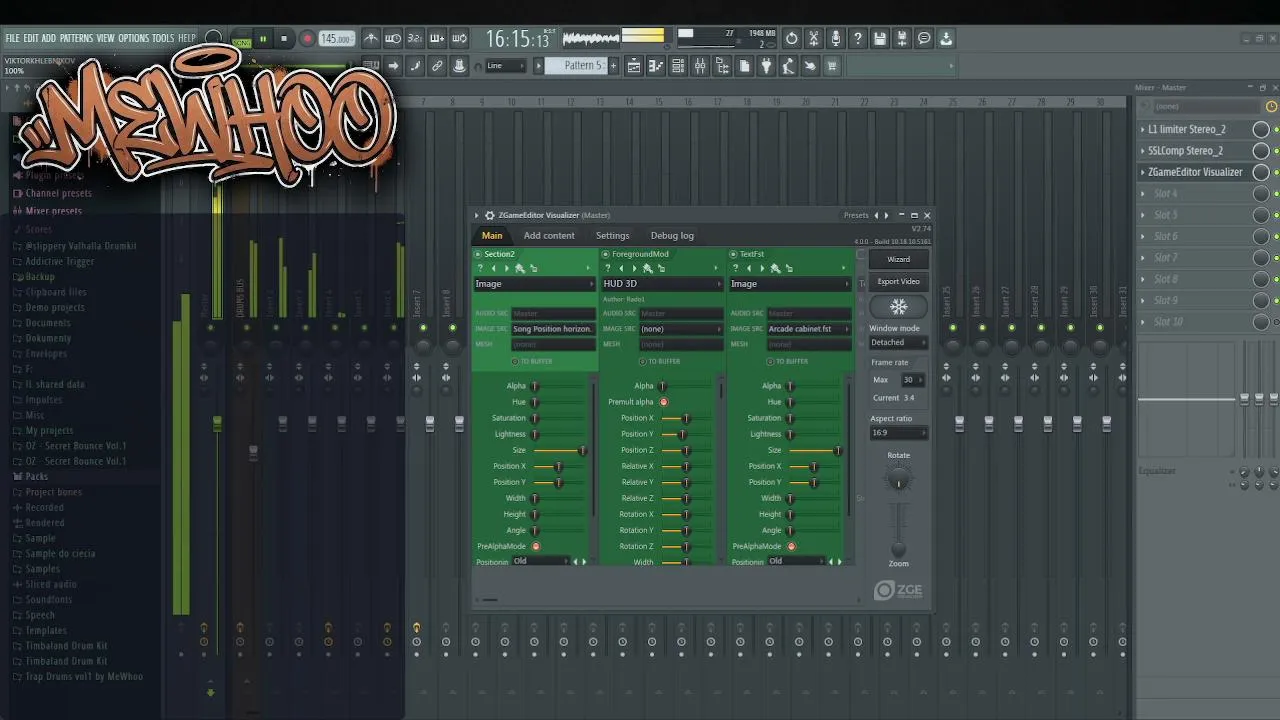Select the previous preset arrow in ZGameEditor title bar

[x=877, y=215]
